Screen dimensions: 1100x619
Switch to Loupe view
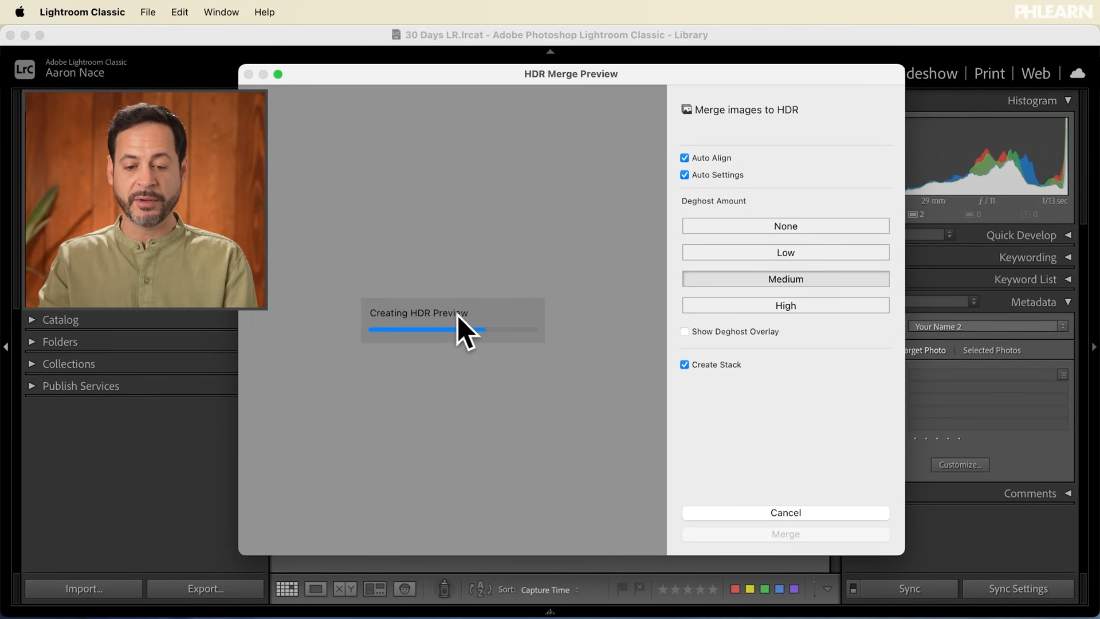click(x=316, y=589)
